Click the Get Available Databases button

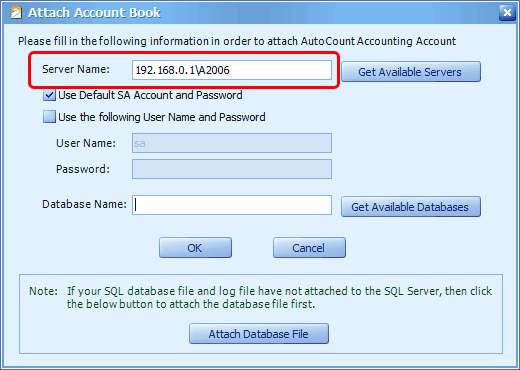coord(411,207)
